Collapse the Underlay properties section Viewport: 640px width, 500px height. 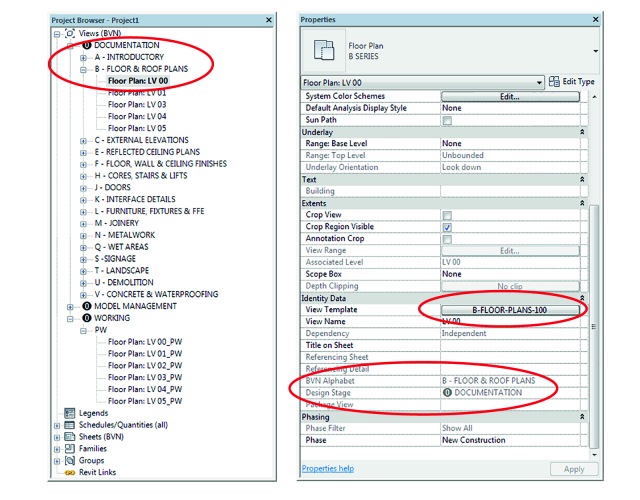pyautogui.click(x=582, y=132)
